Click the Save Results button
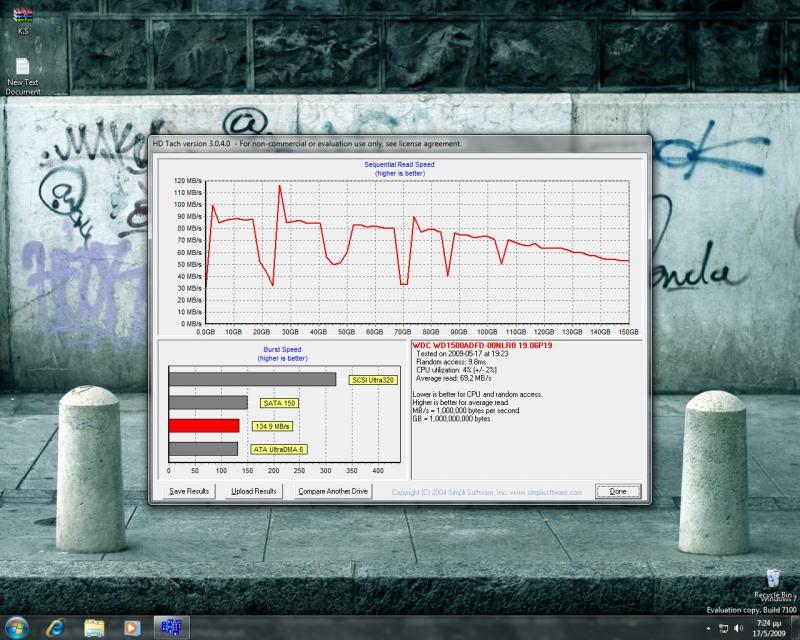The height and width of the screenshot is (640, 800). pos(189,491)
